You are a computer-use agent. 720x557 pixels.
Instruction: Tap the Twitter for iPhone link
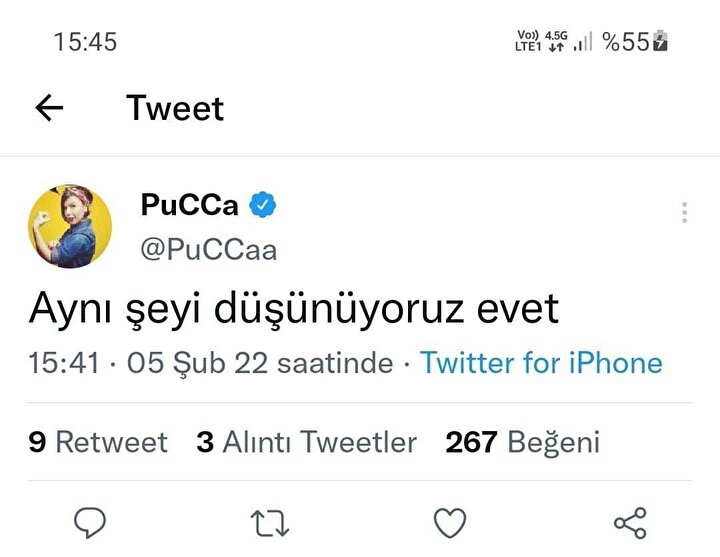click(x=541, y=362)
